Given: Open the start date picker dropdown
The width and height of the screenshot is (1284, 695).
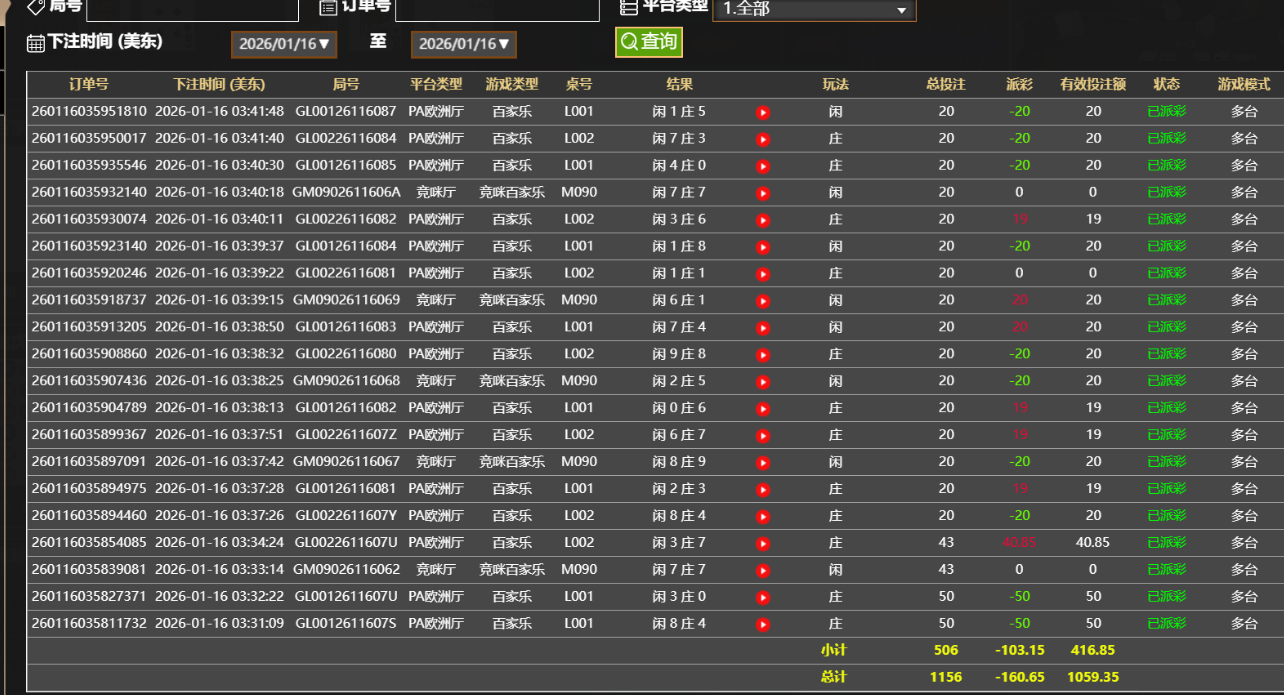Looking at the screenshot, I should [x=284, y=44].
